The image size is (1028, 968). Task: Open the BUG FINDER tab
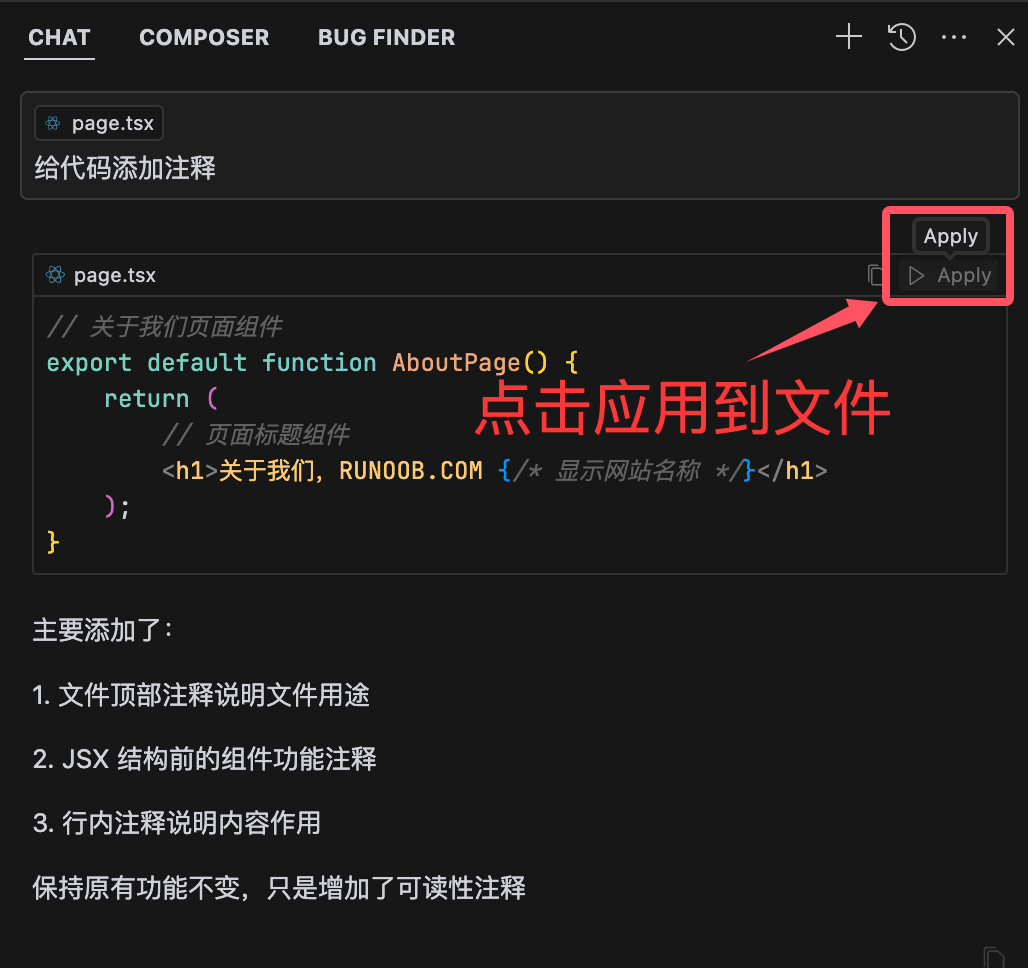(386, 38)
